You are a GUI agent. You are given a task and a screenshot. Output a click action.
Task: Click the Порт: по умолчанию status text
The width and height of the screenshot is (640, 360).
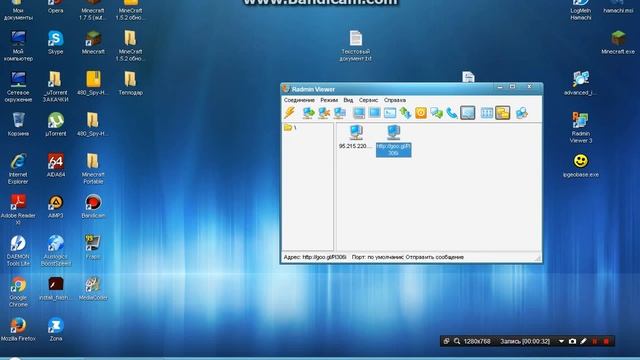[378, 257]
